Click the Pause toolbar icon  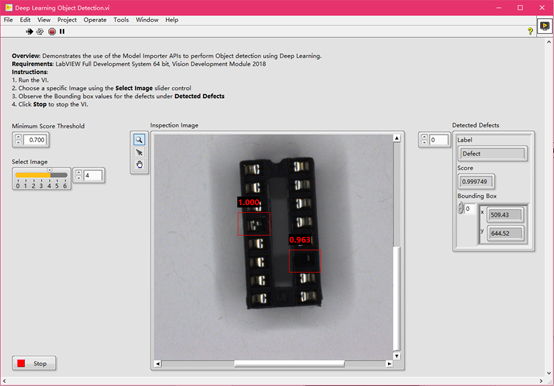62,31
